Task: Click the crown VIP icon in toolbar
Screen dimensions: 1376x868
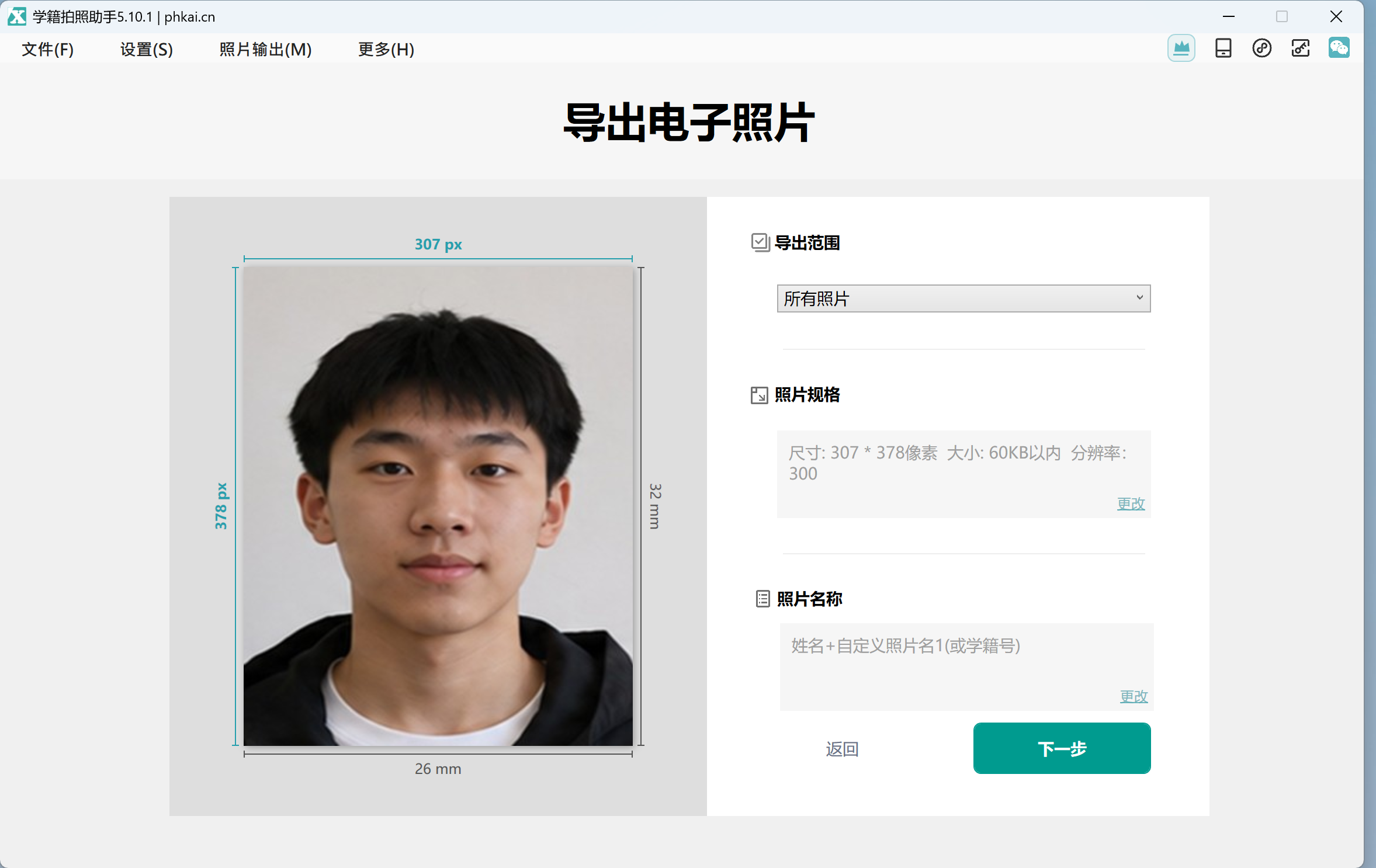Action: [x=1181, y=48]
